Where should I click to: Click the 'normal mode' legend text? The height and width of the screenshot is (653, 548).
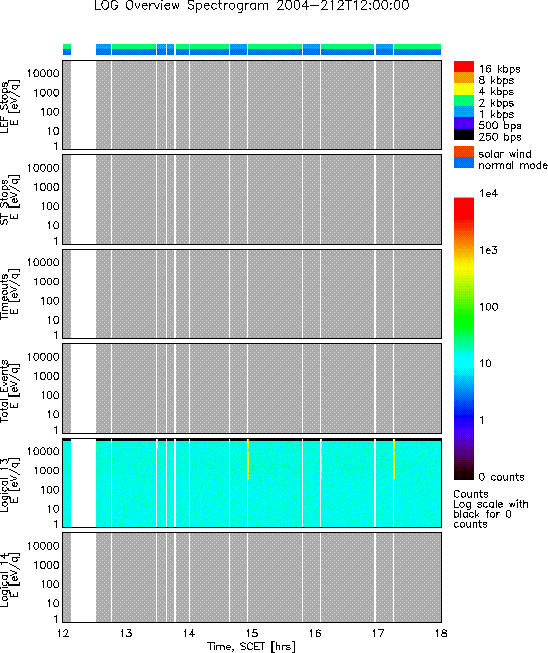513,165
